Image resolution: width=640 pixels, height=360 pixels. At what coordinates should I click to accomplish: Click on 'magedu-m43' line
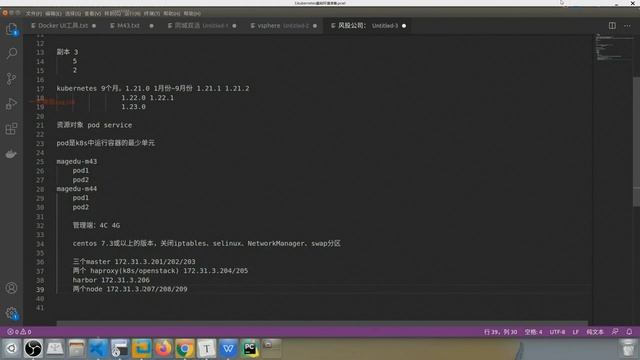(77, 162)
